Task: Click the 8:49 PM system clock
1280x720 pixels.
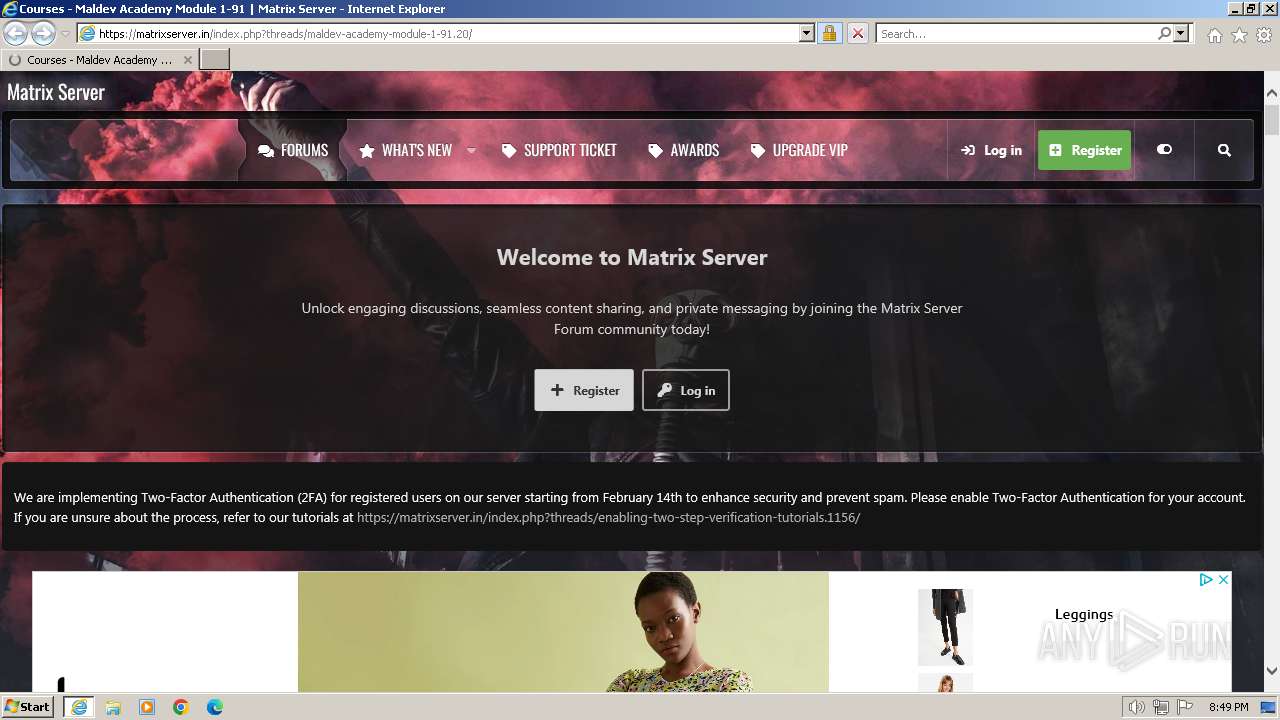Action: (x=1228, y=707)
